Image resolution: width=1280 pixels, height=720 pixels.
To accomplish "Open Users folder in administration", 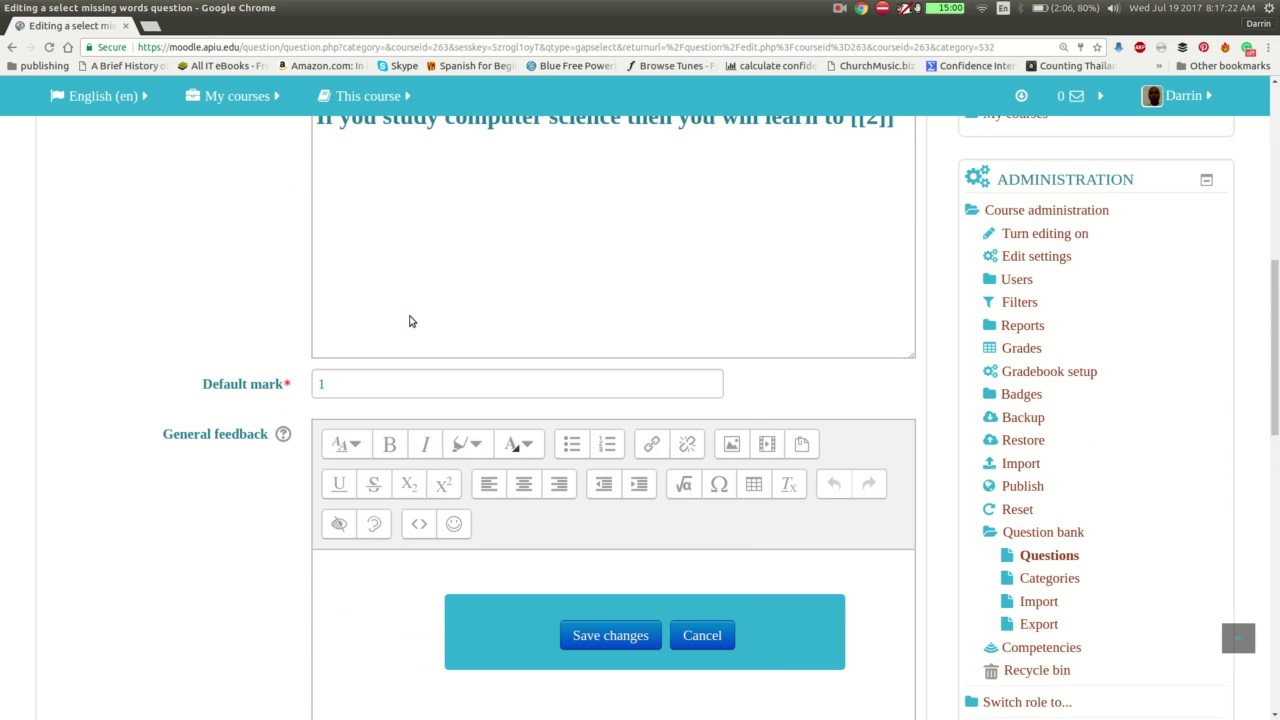I will [1017, 279].
